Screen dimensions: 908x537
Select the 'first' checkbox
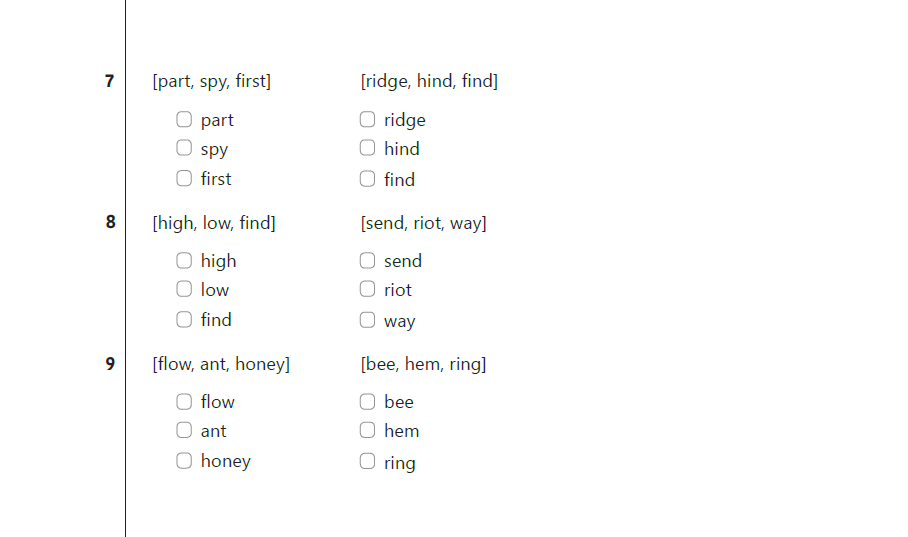[184, 178]
